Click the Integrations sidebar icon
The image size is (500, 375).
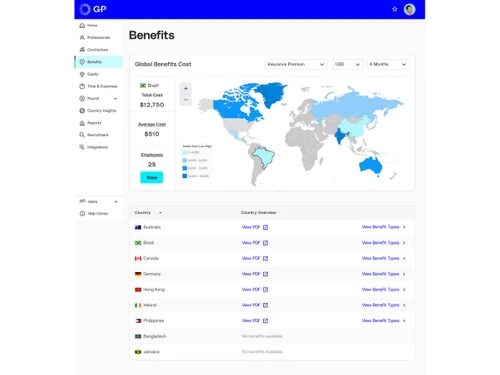pyautogui.click(x=82, y=147)
